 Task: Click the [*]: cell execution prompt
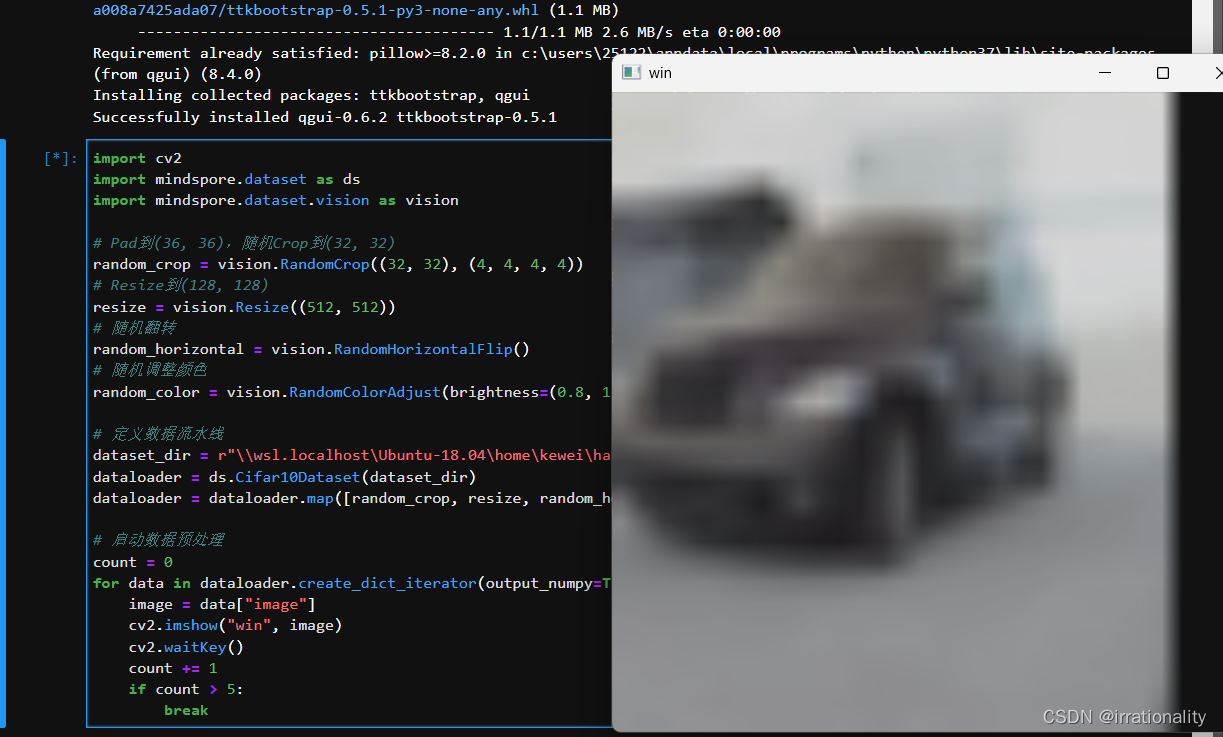(x=60, y=158)
